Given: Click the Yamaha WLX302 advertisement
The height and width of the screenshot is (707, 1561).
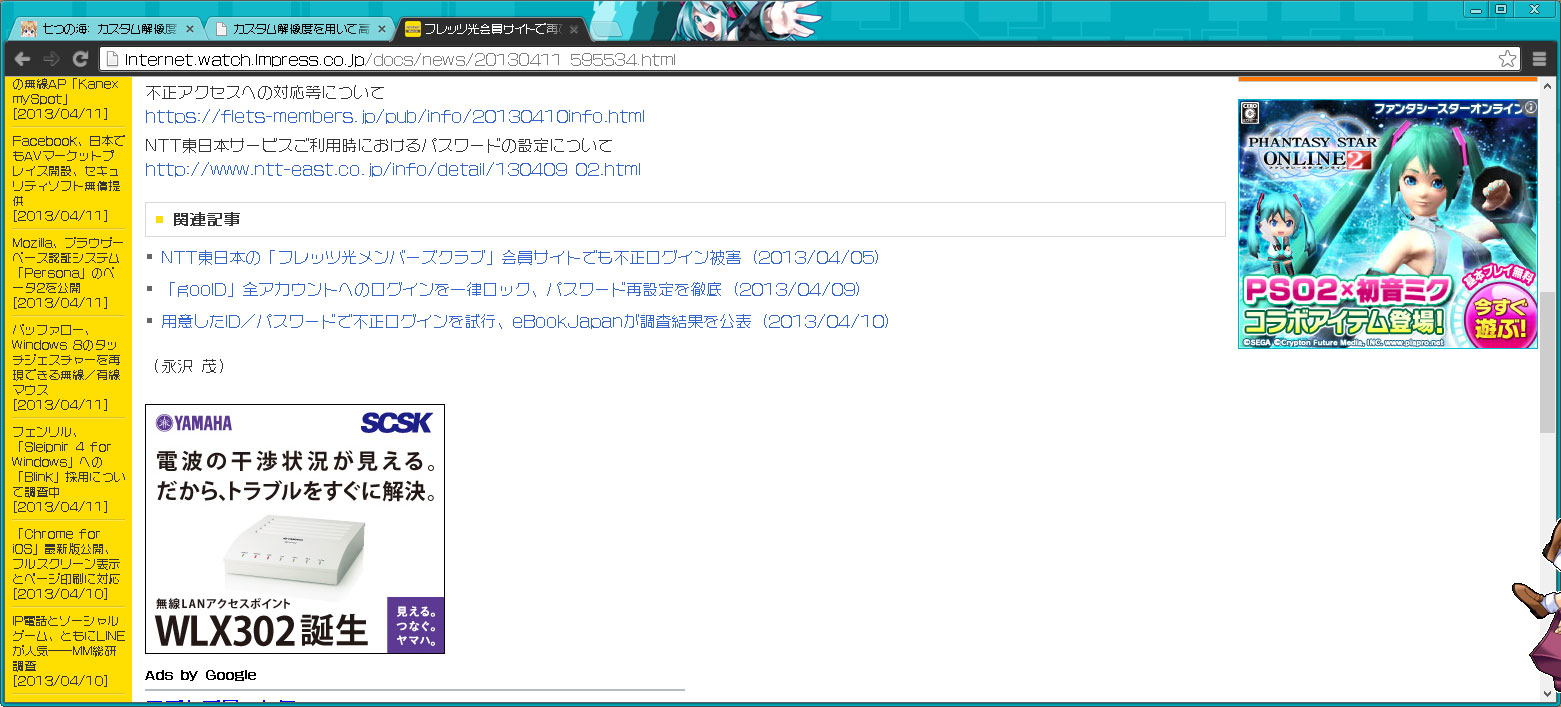Looking at the screenshot, I should (x=295, y=529).
